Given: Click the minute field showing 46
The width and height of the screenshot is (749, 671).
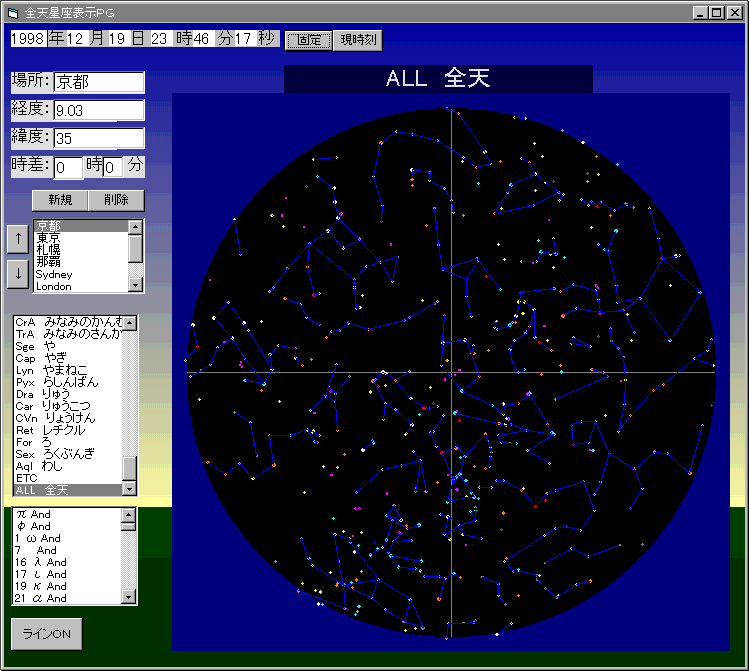Looking at the screenshot, I should click(x=202, y=38).
